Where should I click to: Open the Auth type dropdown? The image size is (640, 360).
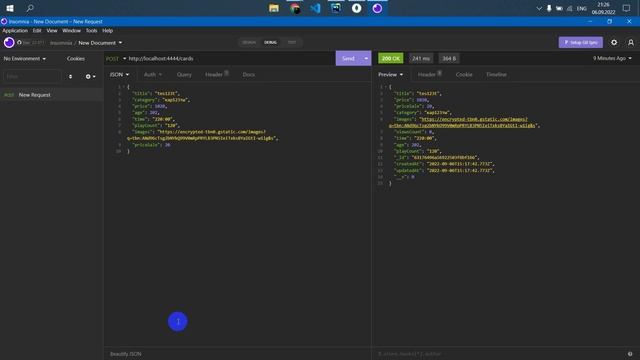coord(153,75)
